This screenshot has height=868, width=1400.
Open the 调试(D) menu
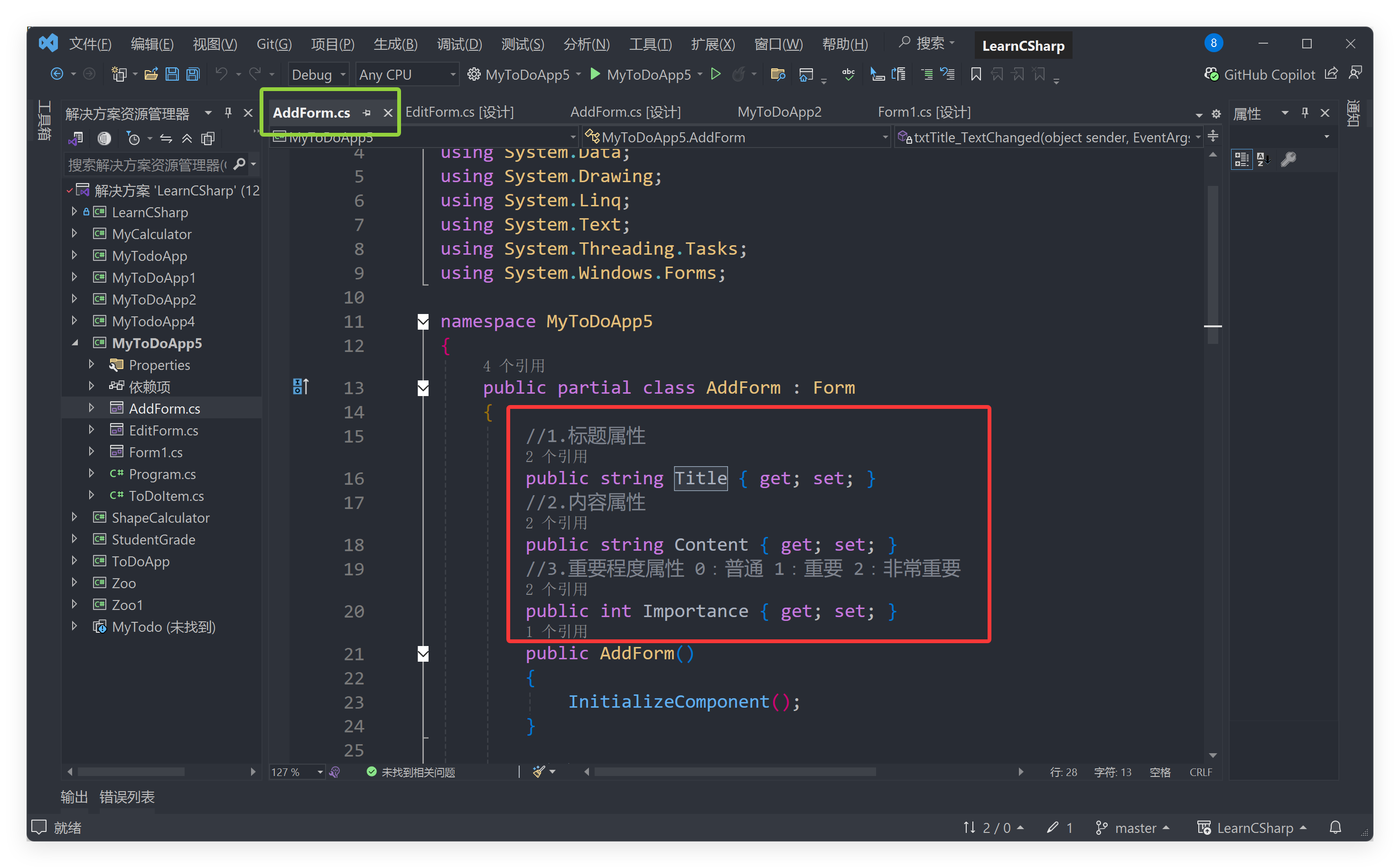click(459, 44)
